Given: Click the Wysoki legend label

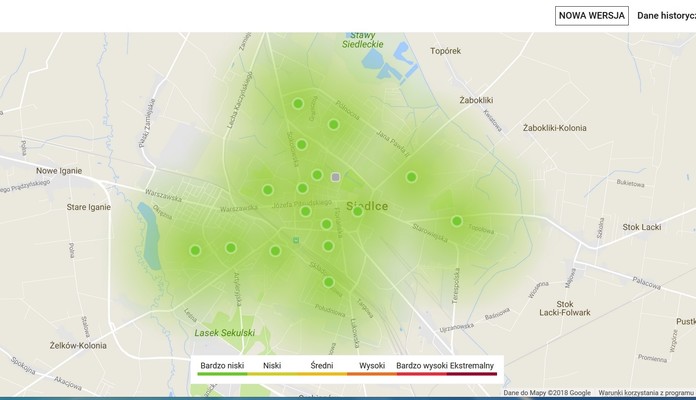Looking at the screenshot, I should click(372, 366).
